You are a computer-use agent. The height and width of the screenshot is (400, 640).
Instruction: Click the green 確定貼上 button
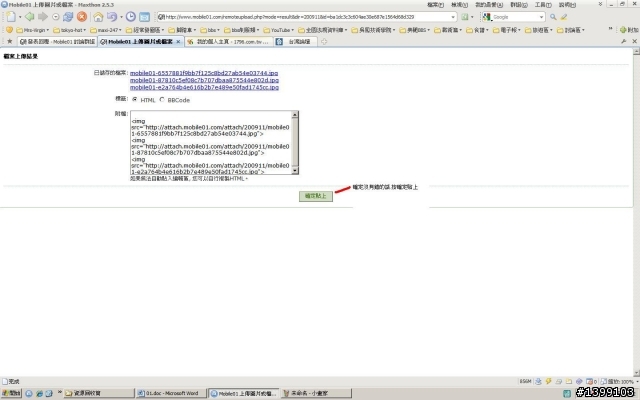click(x=316, y=196)
